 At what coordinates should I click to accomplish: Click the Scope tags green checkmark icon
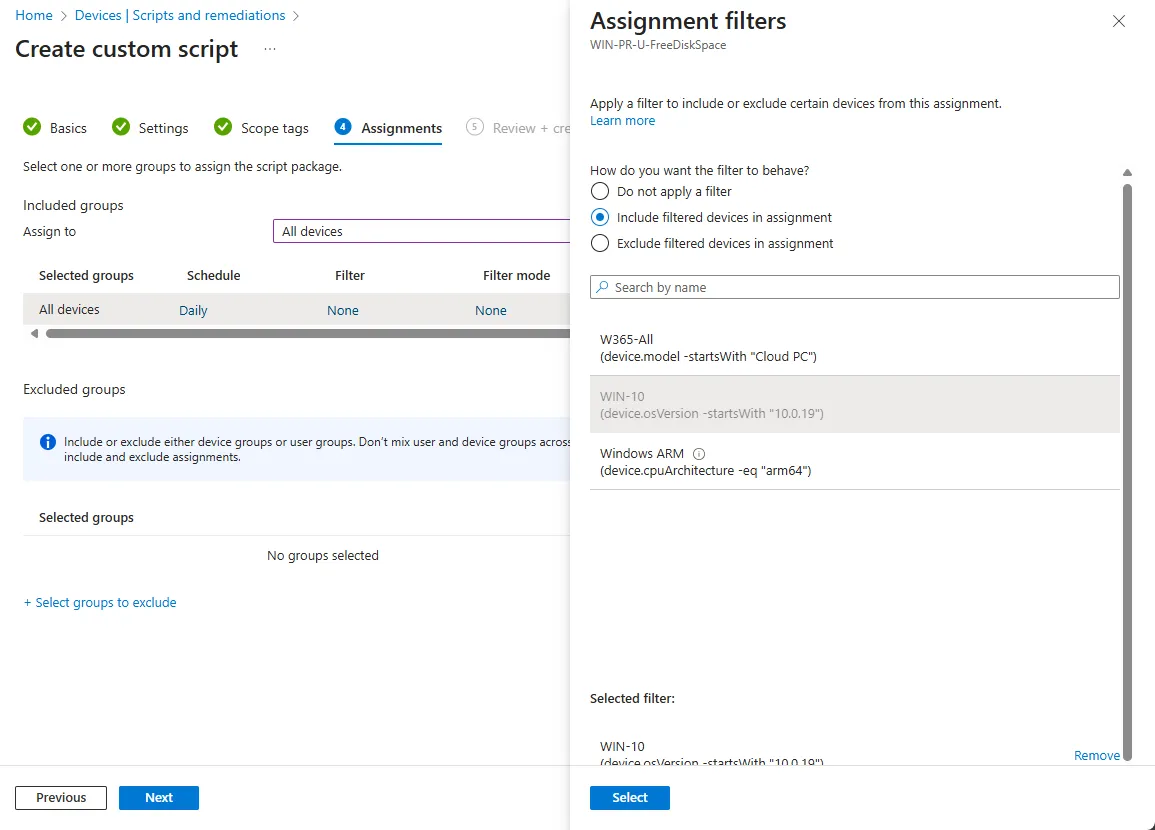(222, 127)
